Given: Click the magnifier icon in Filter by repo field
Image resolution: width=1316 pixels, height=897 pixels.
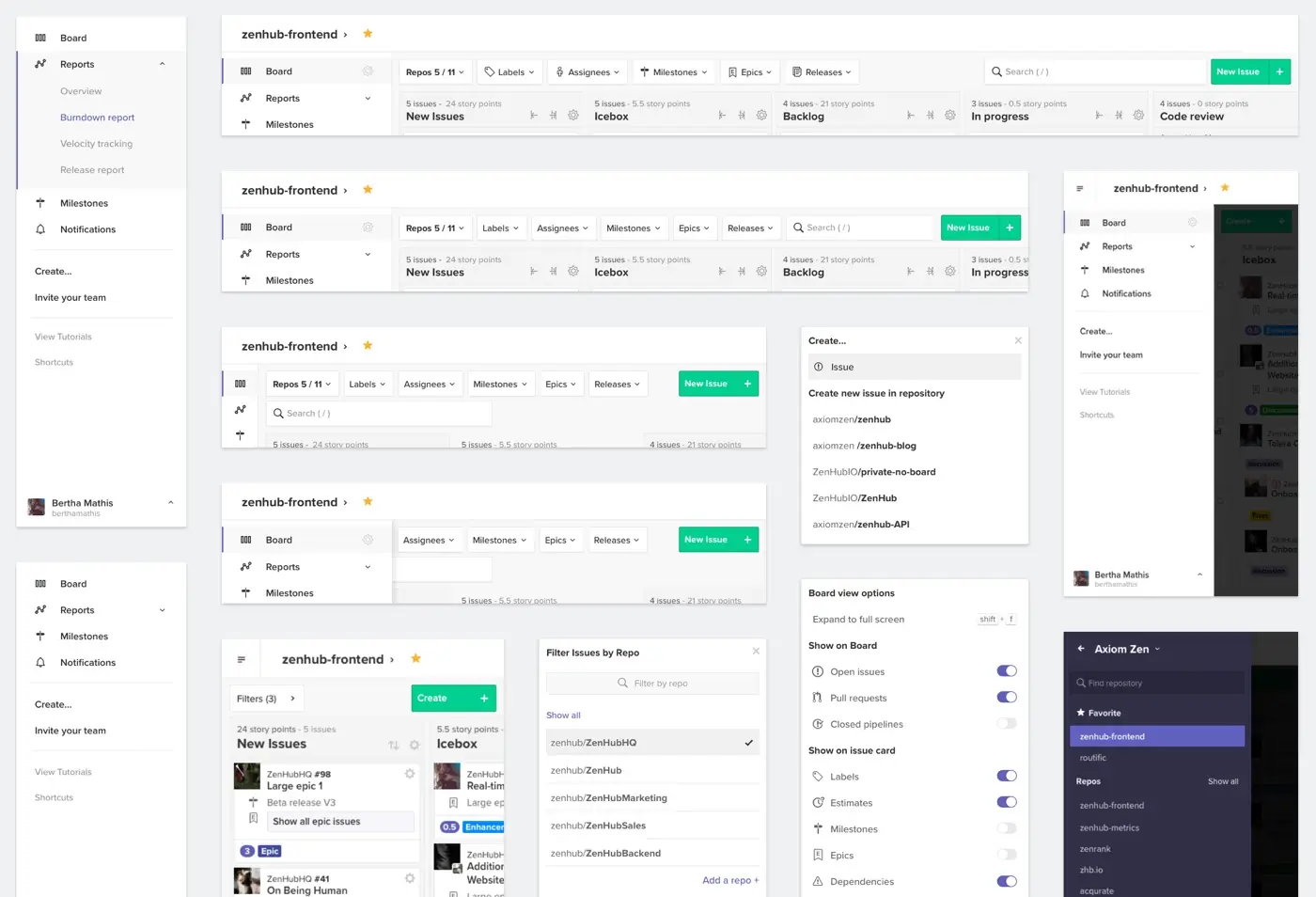Looking at the screenshot, I should (622, 683).
